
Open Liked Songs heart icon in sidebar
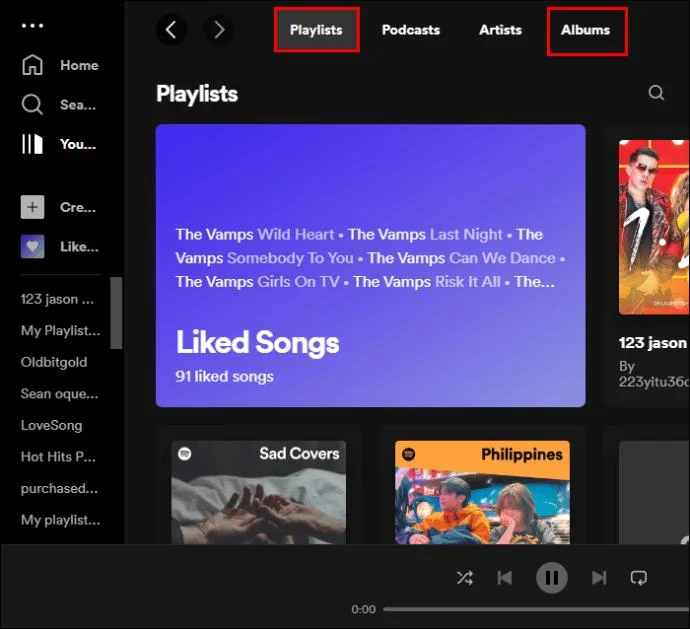(x=33, y=246)
